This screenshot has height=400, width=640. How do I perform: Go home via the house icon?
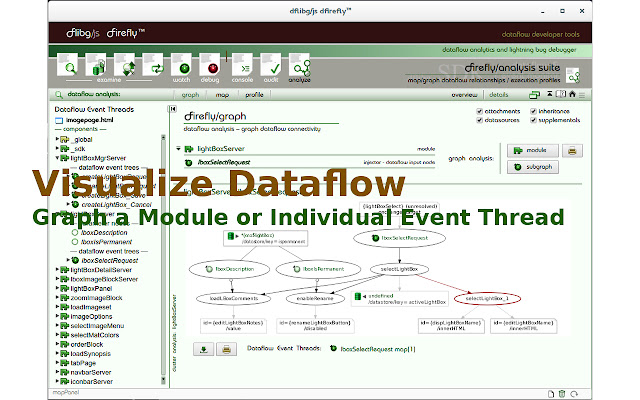click(x=572, y=94)
